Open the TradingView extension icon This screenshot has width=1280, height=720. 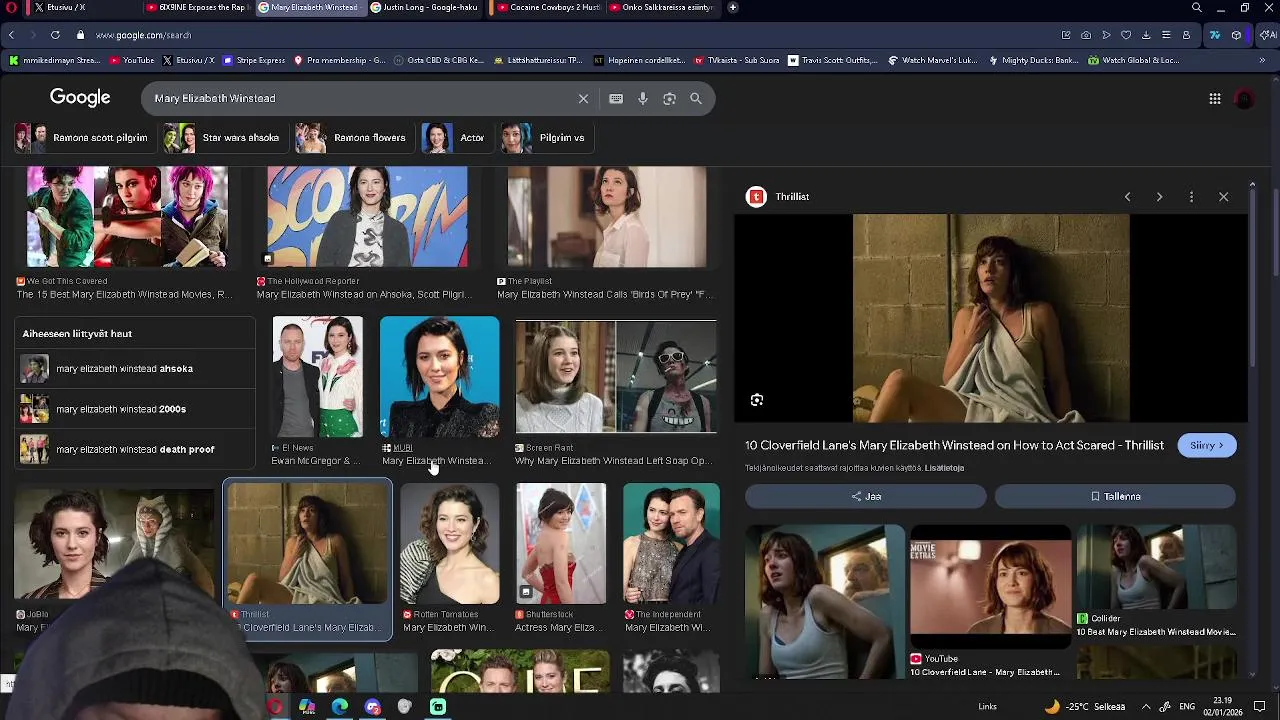[1215, 35]
